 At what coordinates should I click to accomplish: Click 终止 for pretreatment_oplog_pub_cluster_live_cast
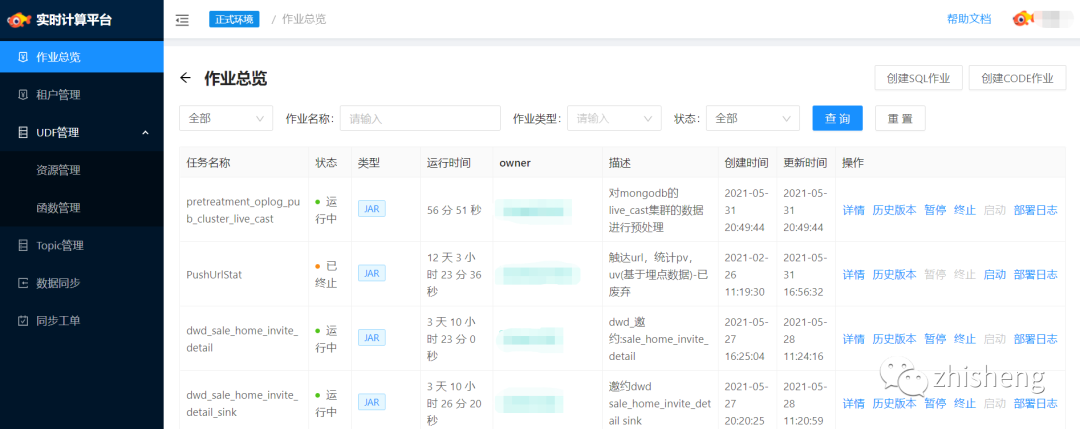[964, 210]
